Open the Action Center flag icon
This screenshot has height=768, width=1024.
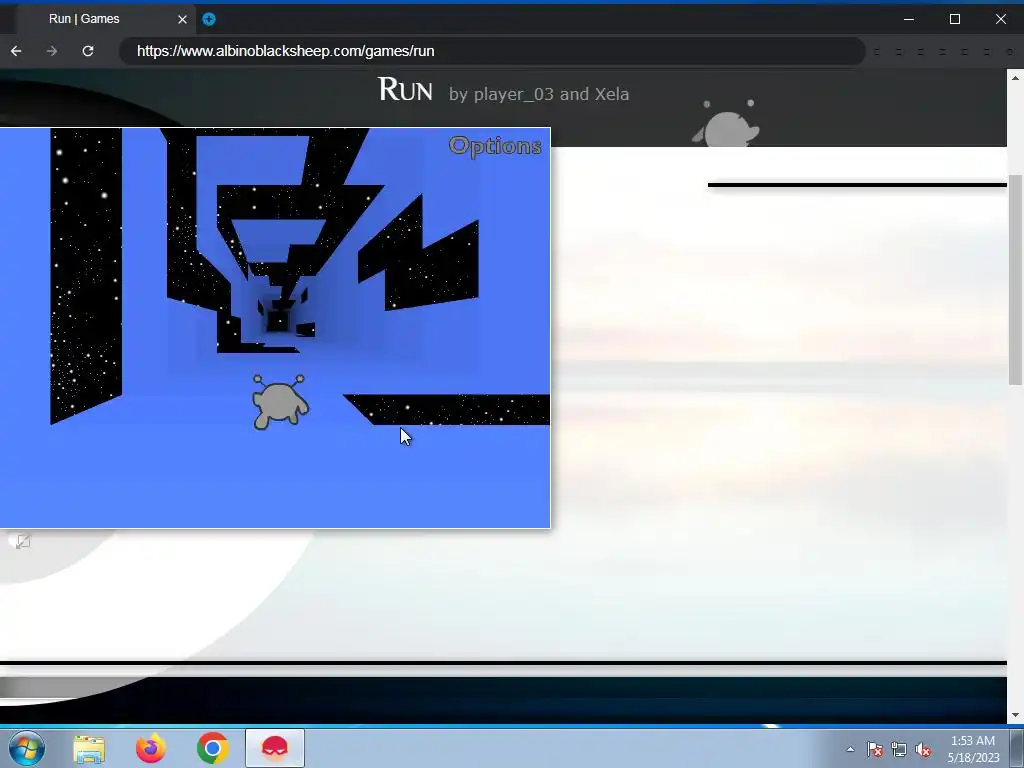pyautogui.click(x=875, y=750)
